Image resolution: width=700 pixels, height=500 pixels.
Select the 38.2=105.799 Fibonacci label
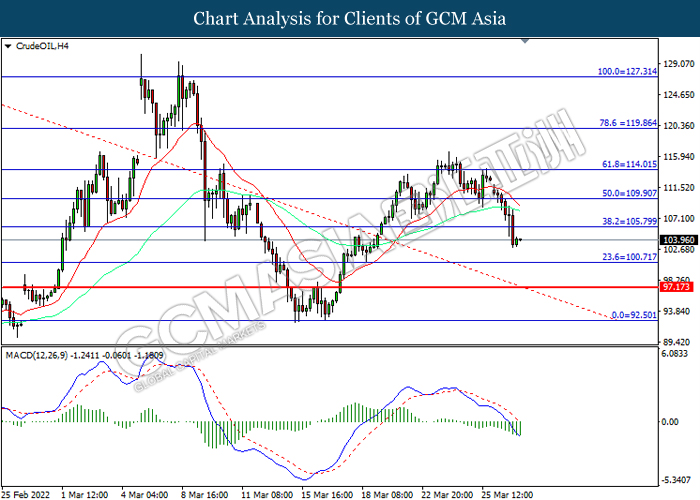(629, 221)
